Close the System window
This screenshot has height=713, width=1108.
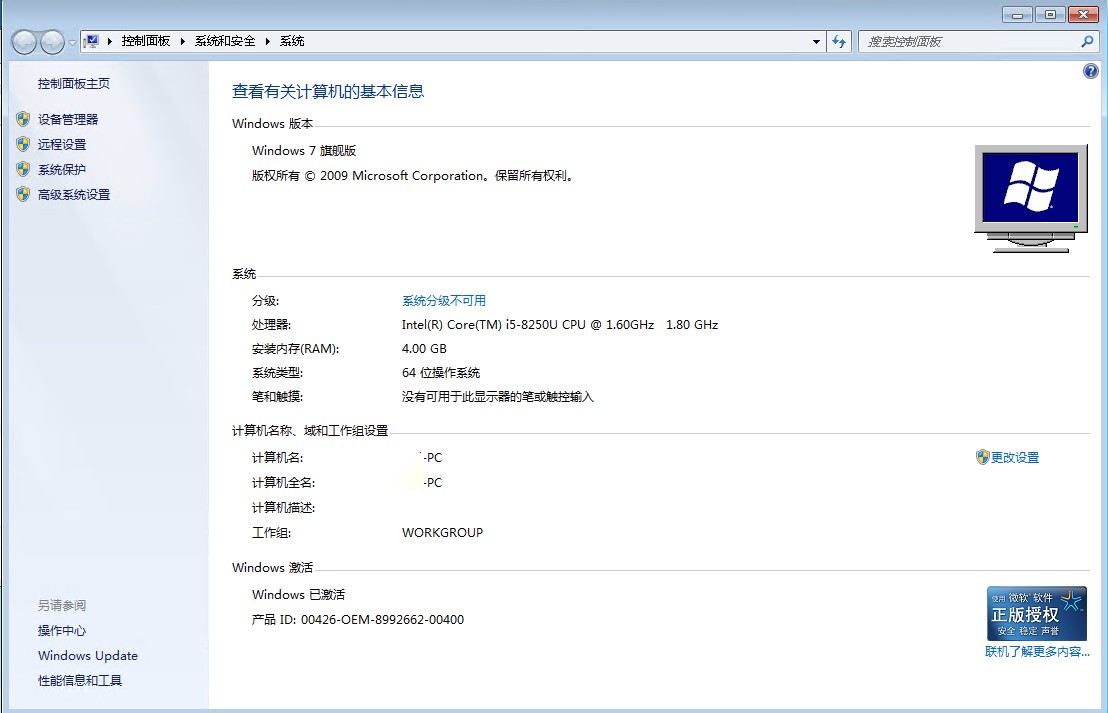click(x=1083, y=14)
